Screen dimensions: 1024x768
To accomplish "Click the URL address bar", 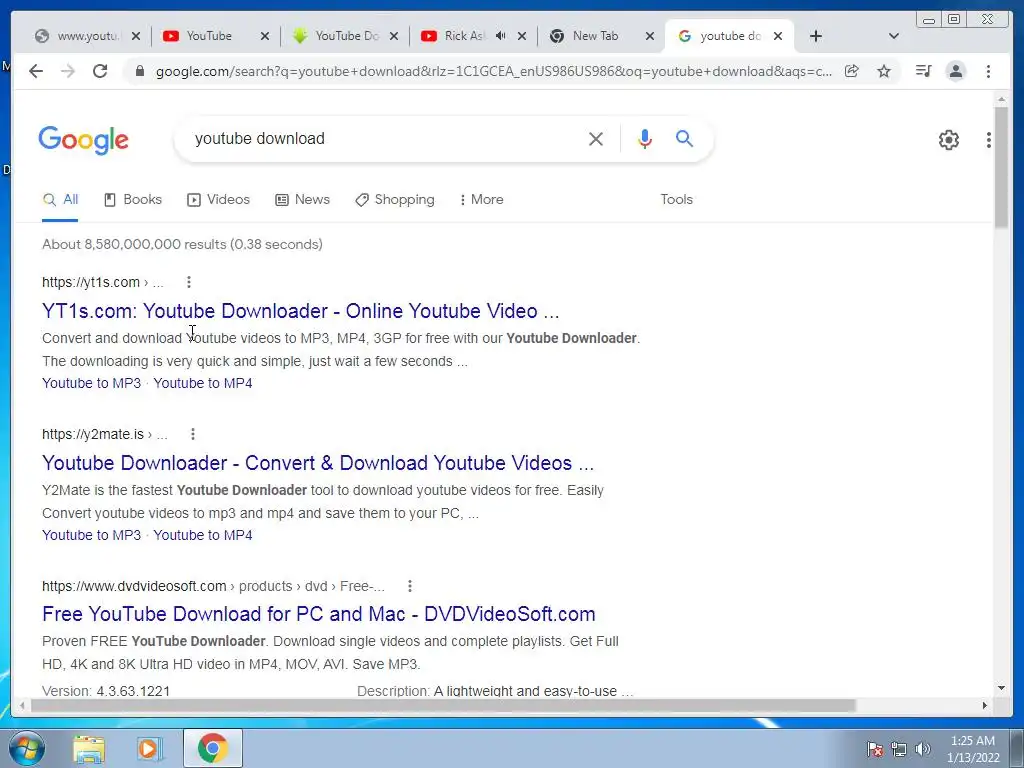I will (493, 71).
